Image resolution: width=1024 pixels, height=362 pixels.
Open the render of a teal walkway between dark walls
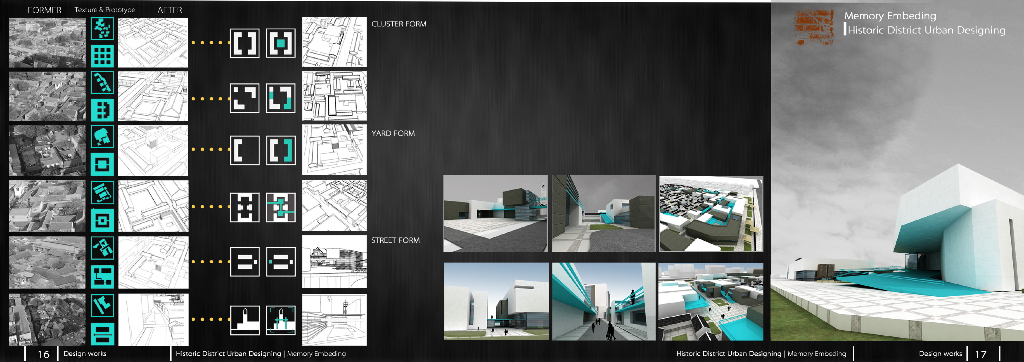pyautogui.click(x=603, y=214)
